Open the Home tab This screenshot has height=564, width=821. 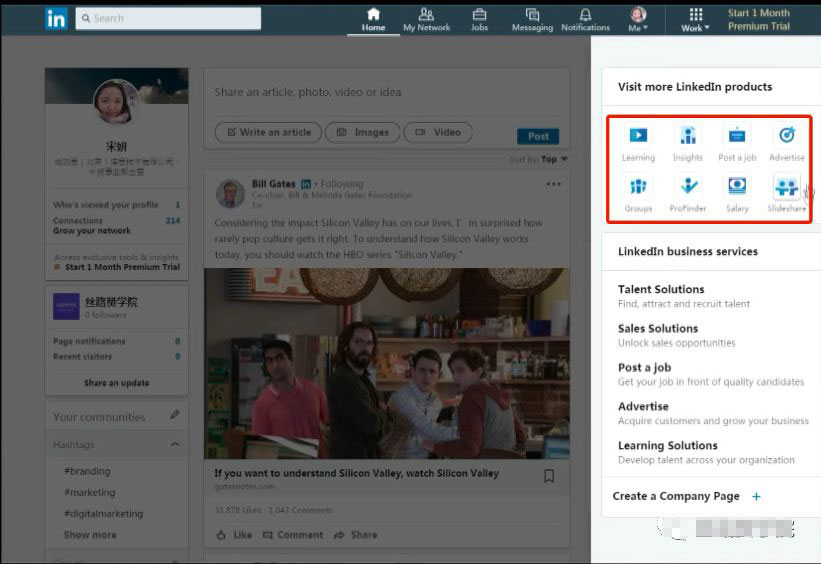[373, 20]
